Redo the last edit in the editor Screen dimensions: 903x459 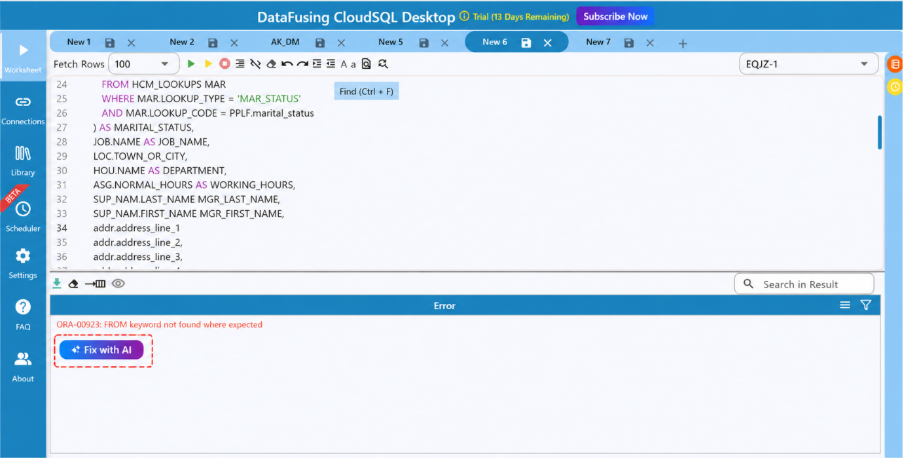click(302, 64)
